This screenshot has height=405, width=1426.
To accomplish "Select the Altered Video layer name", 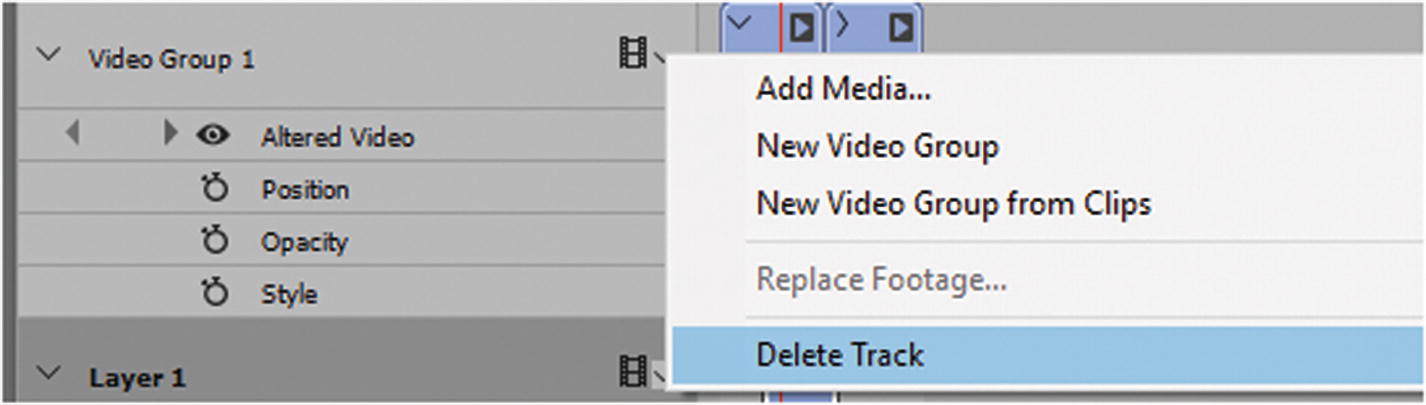I will click(337, 137).
